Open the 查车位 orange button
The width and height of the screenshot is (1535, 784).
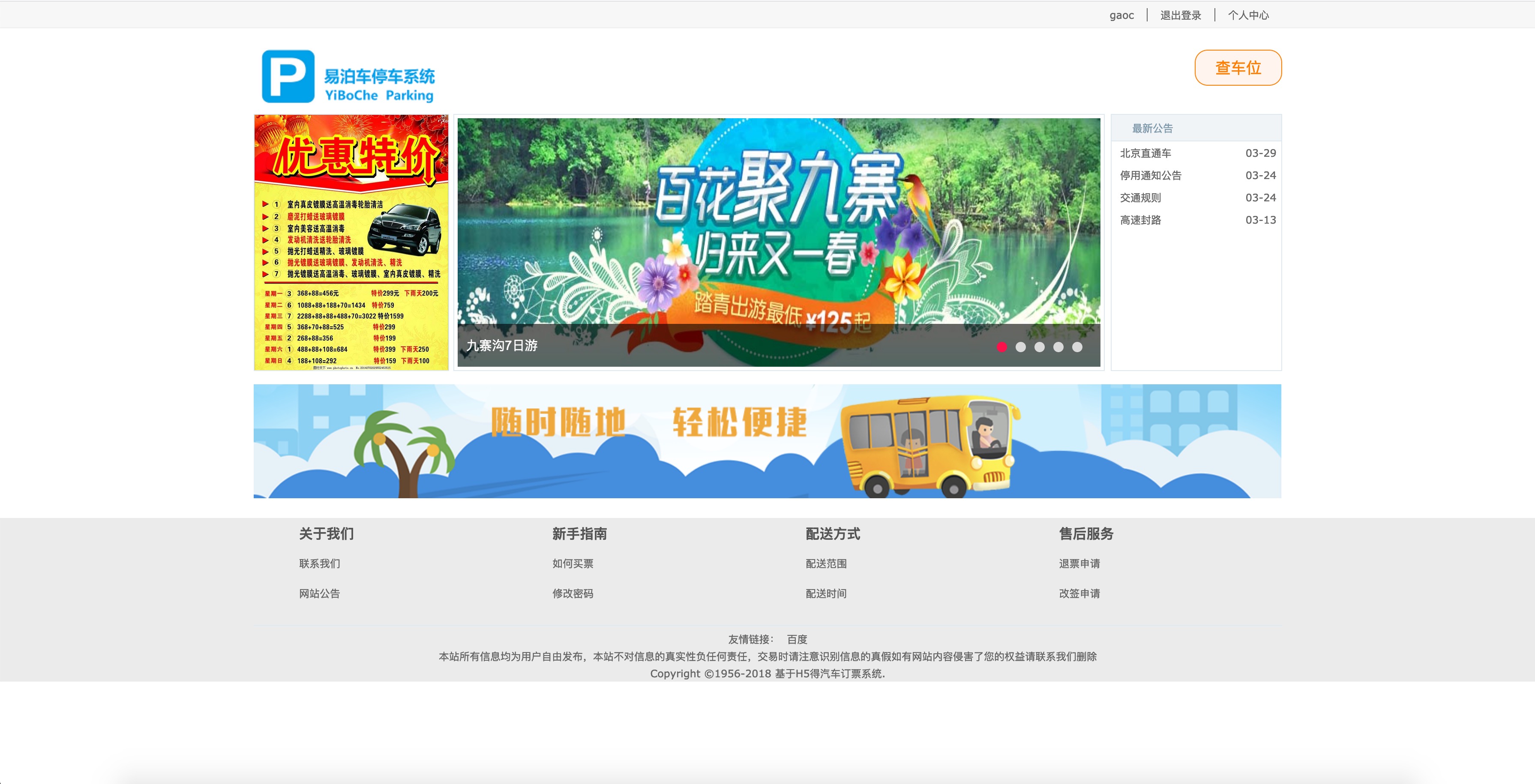(x=1238, y=68)
